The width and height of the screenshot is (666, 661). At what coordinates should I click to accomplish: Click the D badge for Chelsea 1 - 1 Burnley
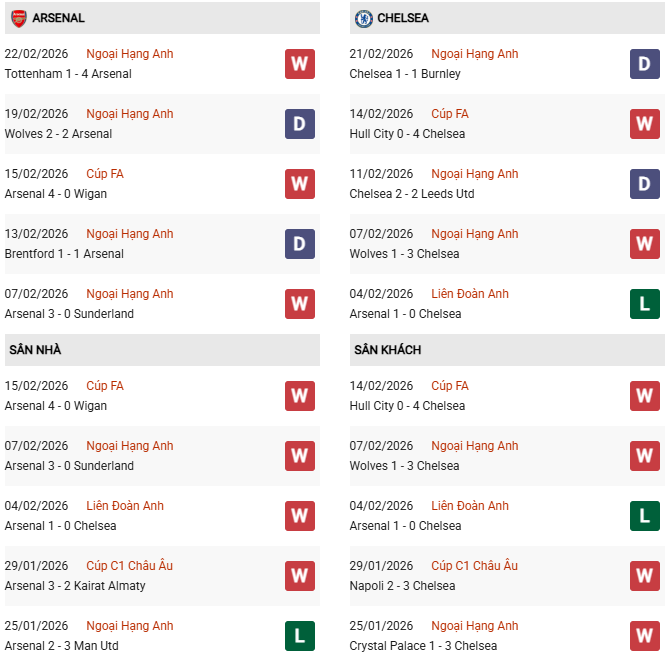644,64
